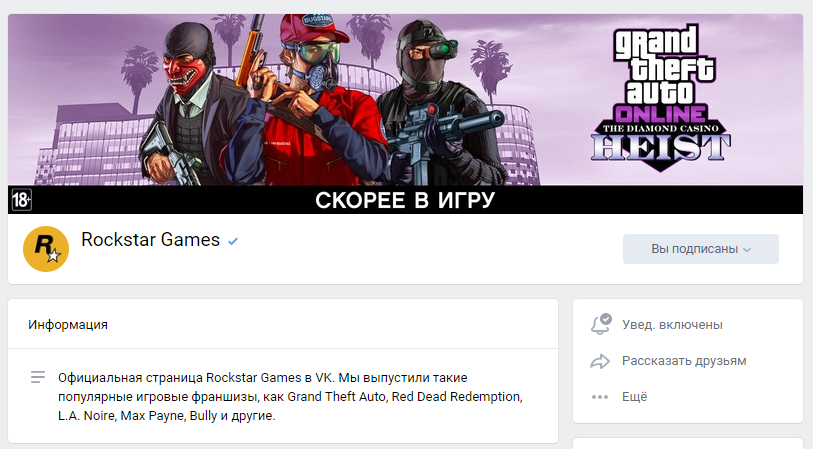Click the Rockstar Games page title
The width and height of the screenshot is (813, 449).
coord(150,240)
